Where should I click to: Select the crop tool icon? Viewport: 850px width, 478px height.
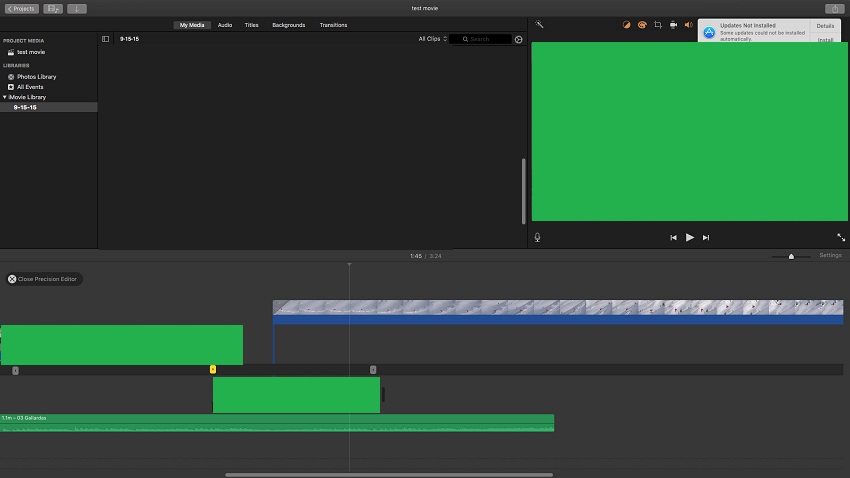658,25
